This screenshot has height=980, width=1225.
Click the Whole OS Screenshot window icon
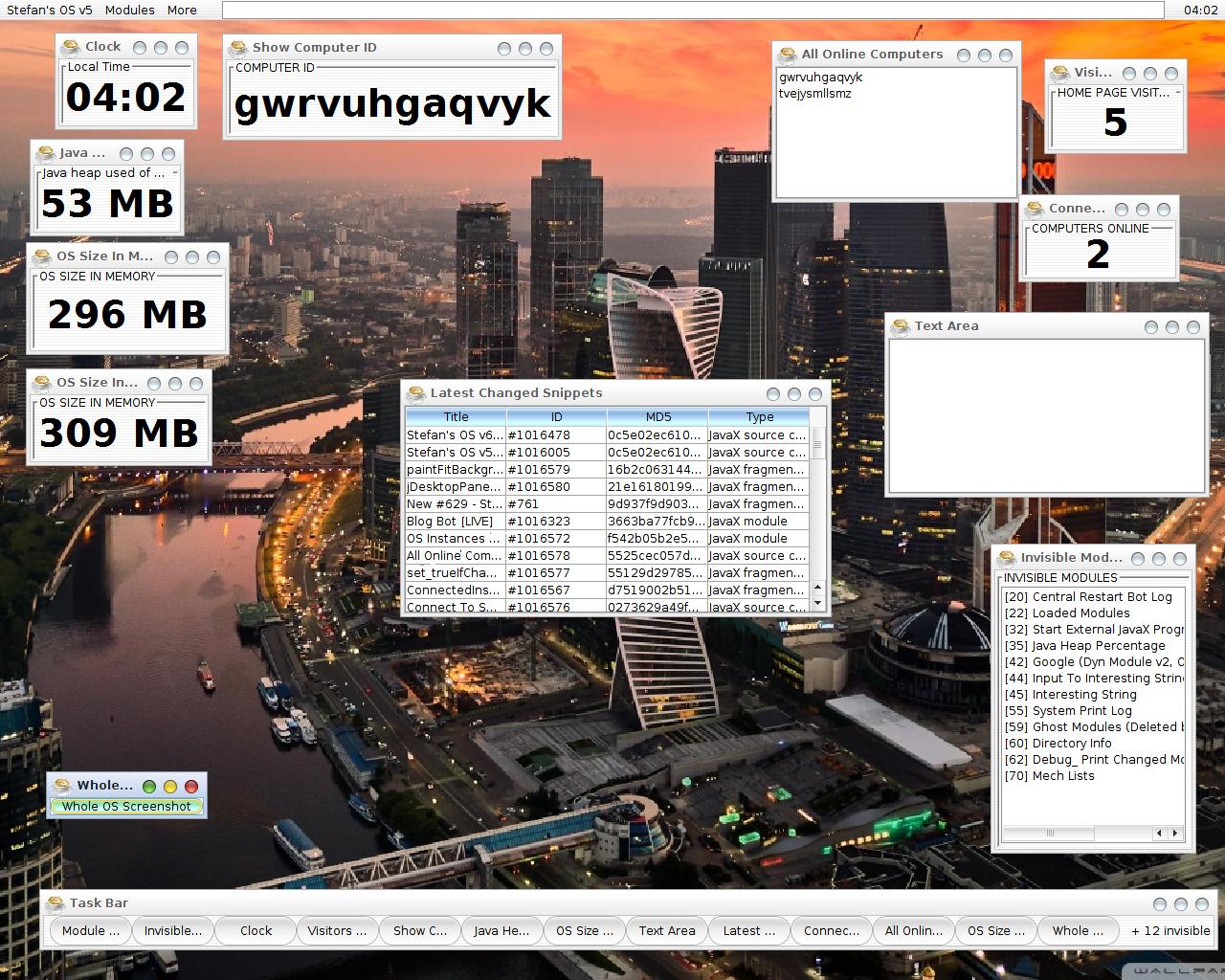pyautogui.click(x=62, y=787)
